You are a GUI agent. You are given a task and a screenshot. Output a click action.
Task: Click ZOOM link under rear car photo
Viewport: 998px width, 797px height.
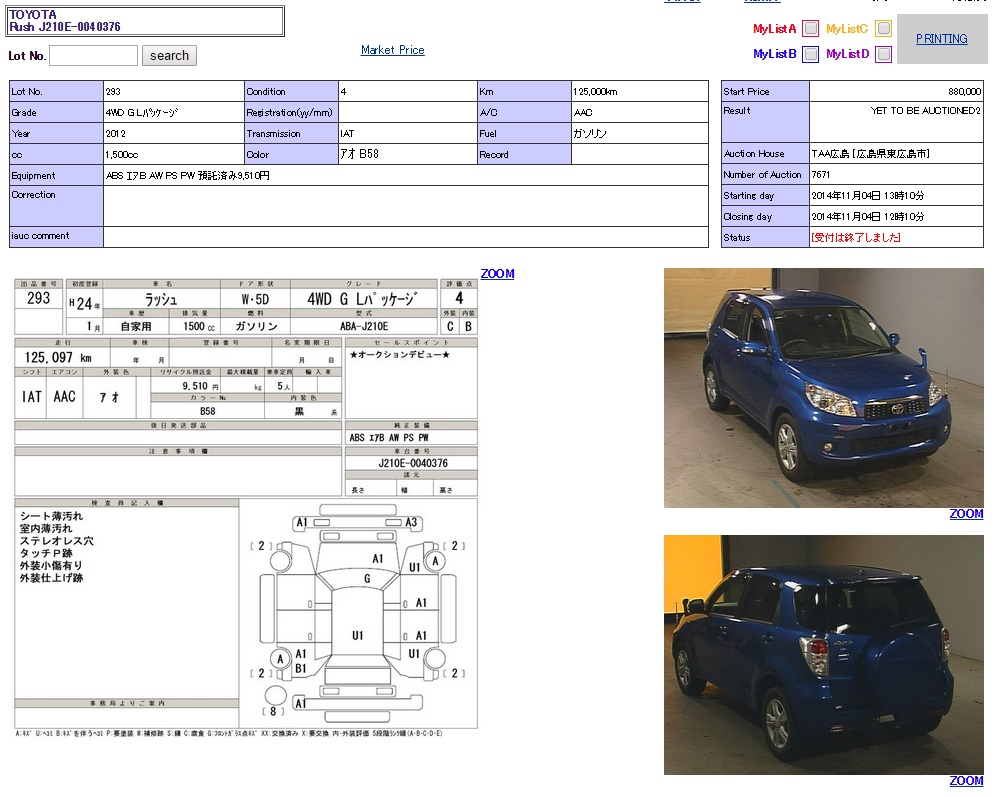[966, 781]
